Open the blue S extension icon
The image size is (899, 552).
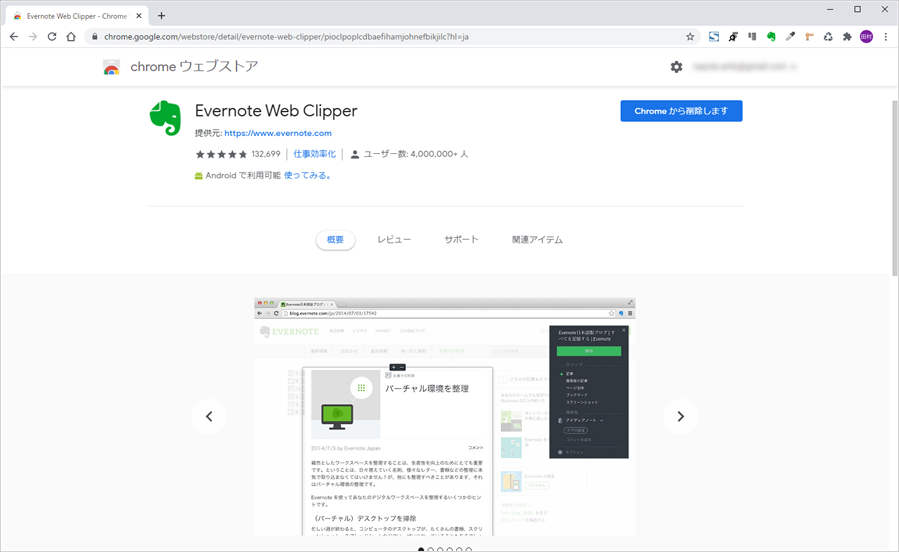tap(714, 37)
